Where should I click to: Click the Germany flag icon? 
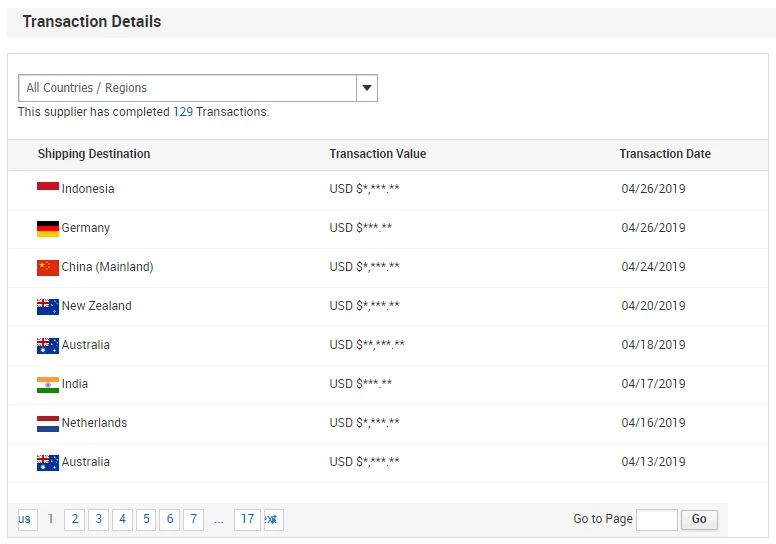(48, 228)
